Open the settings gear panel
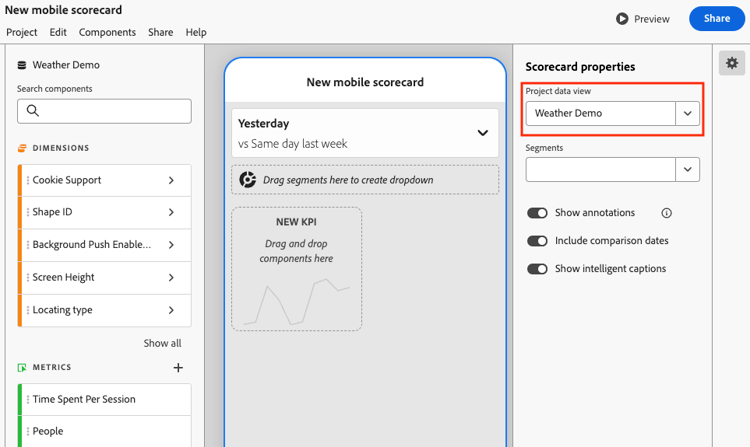This screenshot has width=750, height=447. click(x=732, y=63)
